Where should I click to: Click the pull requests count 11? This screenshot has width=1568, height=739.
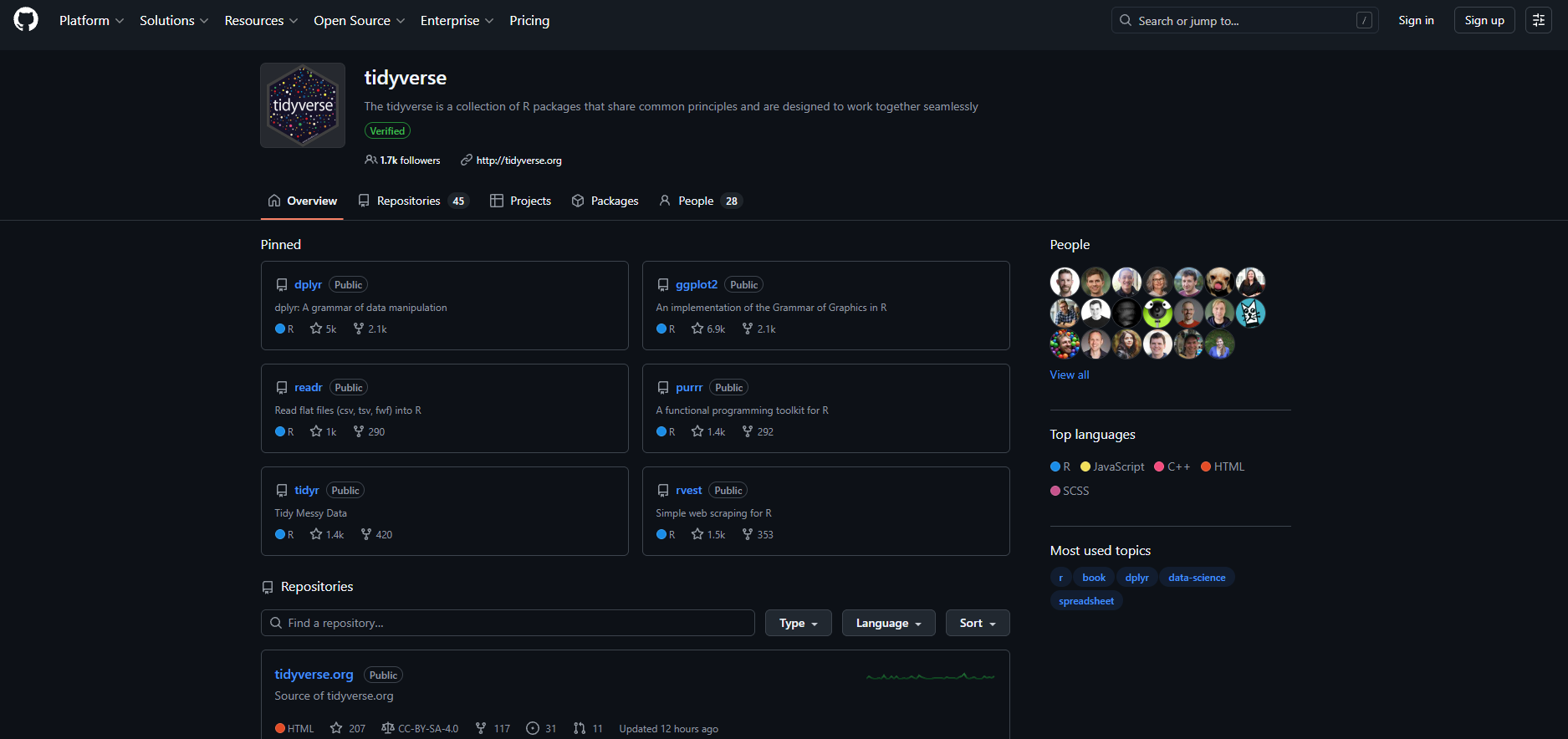click(588, 728)
